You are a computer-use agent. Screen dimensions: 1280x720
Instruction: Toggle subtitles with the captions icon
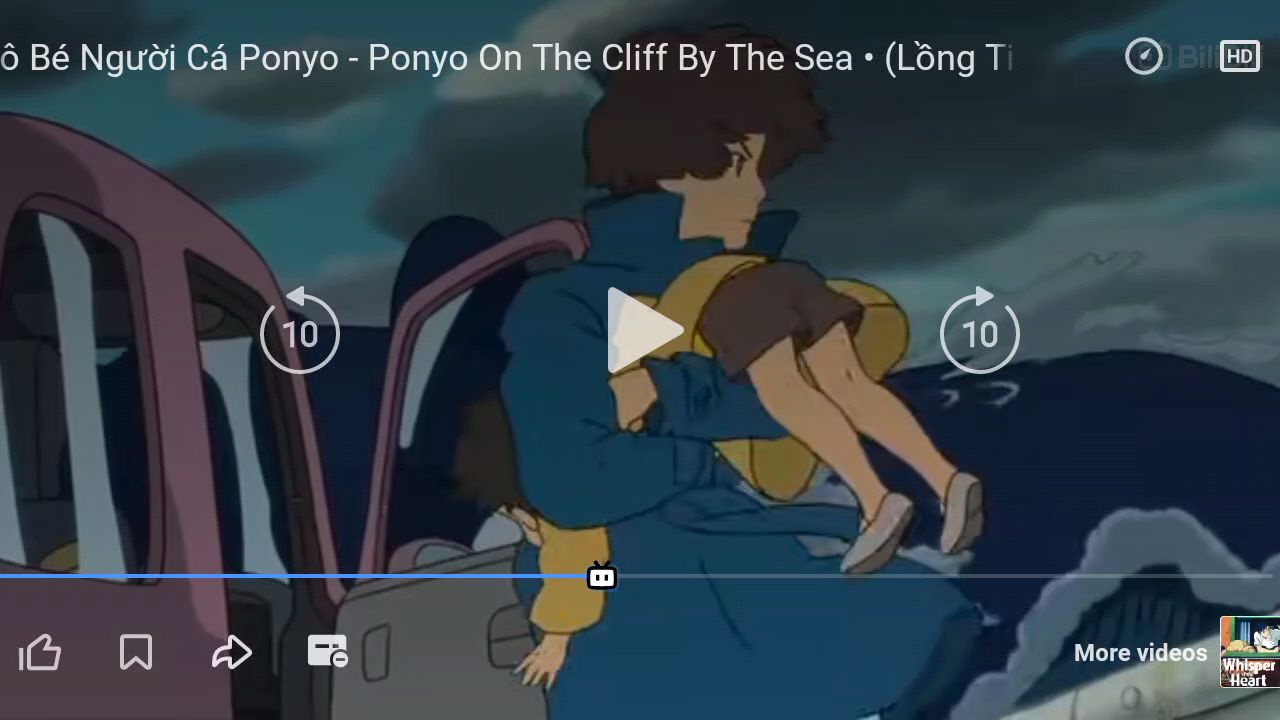click(x=327, y=651)
